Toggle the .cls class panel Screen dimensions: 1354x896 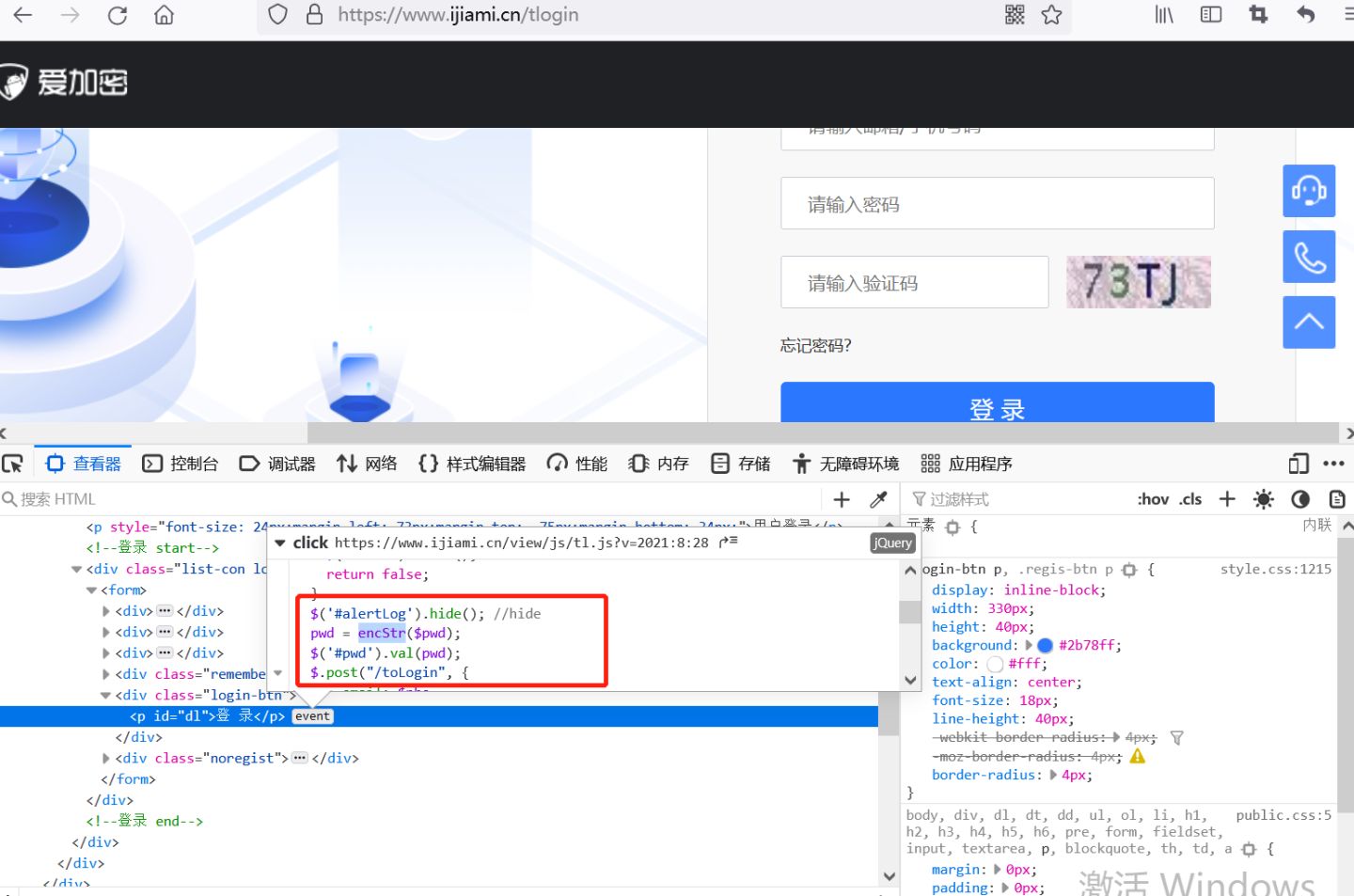[x=1190, y=499]
